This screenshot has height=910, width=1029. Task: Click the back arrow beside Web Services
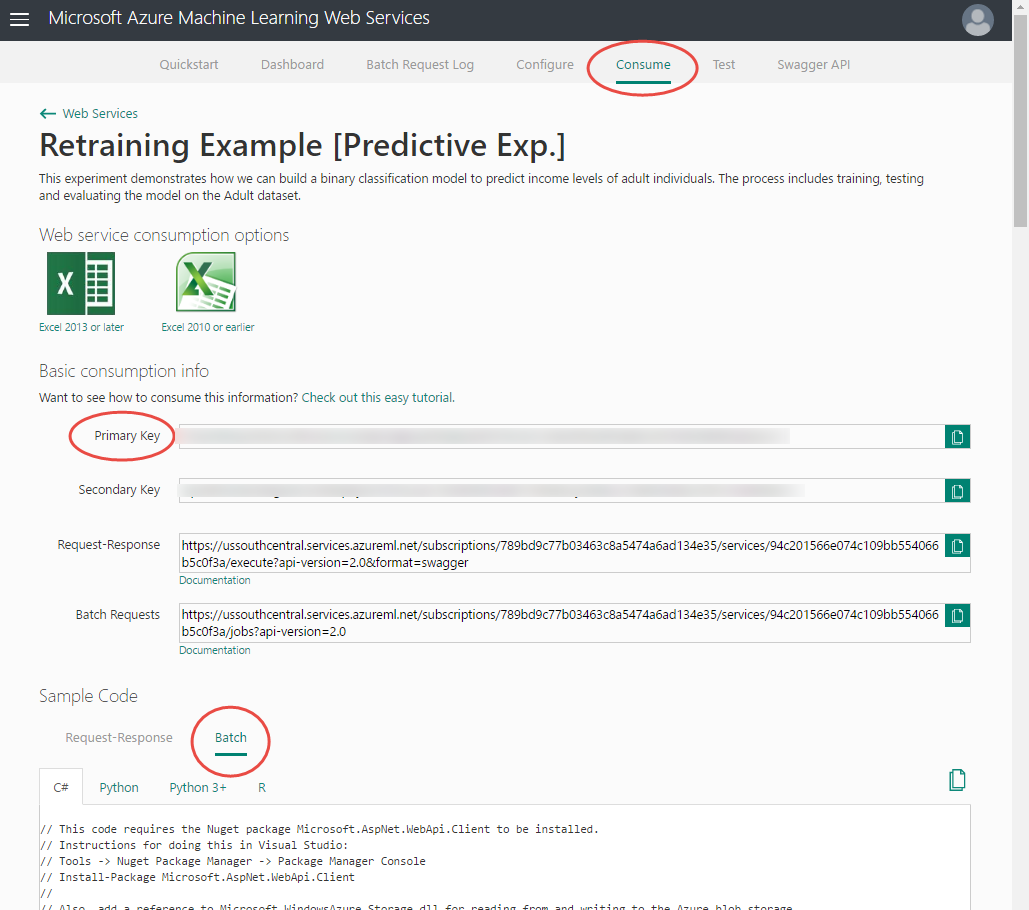click(x=47, y=114)
